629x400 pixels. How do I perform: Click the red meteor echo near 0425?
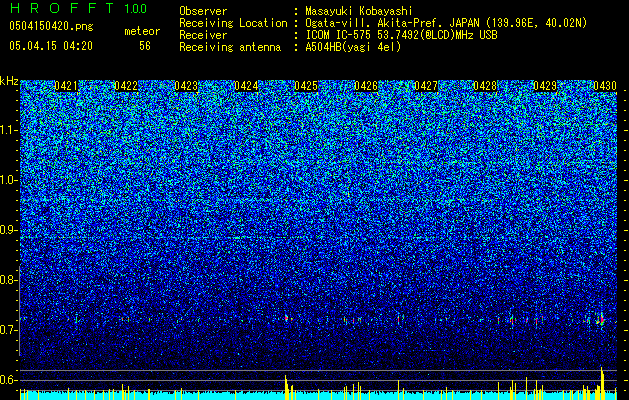tap(286, 318)
